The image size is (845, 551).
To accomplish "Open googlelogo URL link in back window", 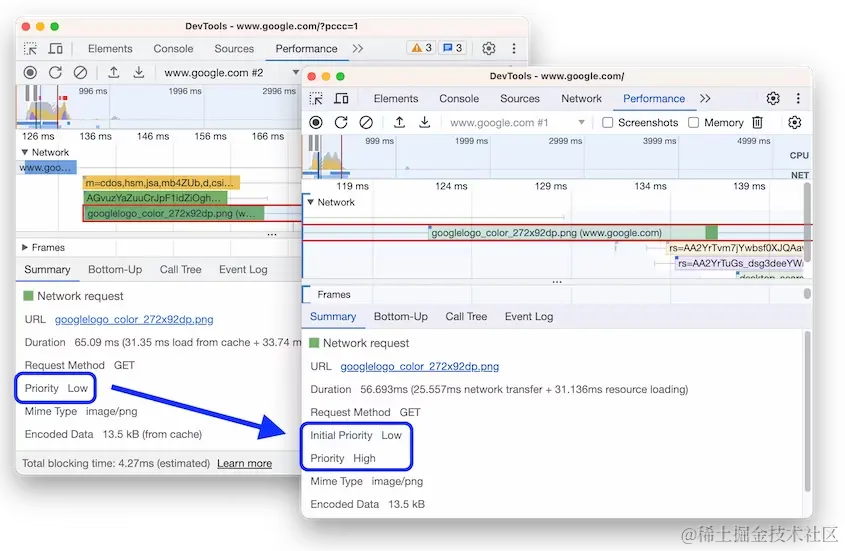I will click(134, 320).
